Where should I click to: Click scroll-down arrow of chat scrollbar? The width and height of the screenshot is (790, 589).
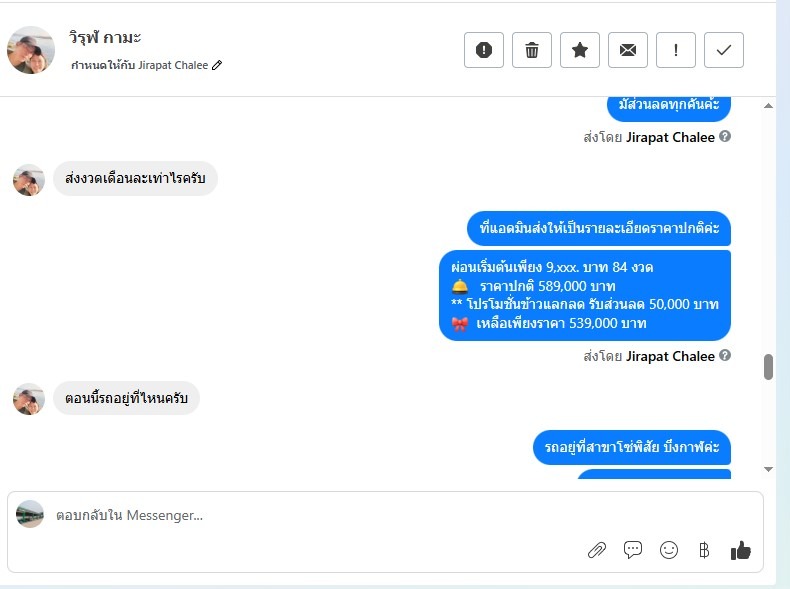tap(768, 469)
